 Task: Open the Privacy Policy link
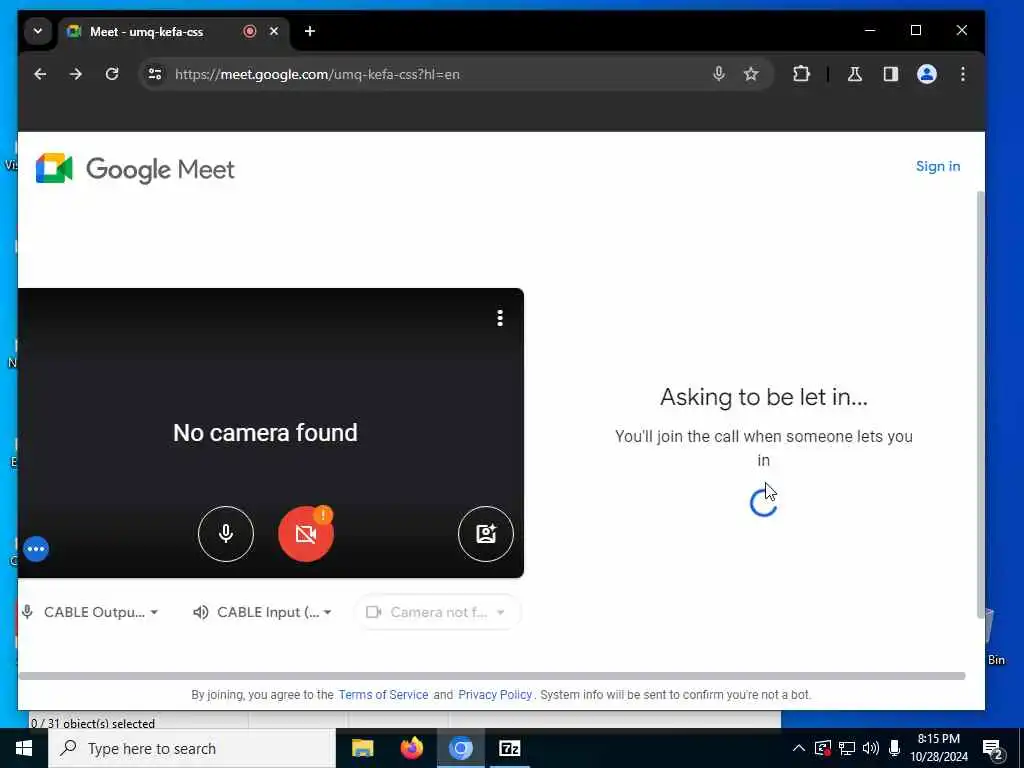[x=495, y=695]
